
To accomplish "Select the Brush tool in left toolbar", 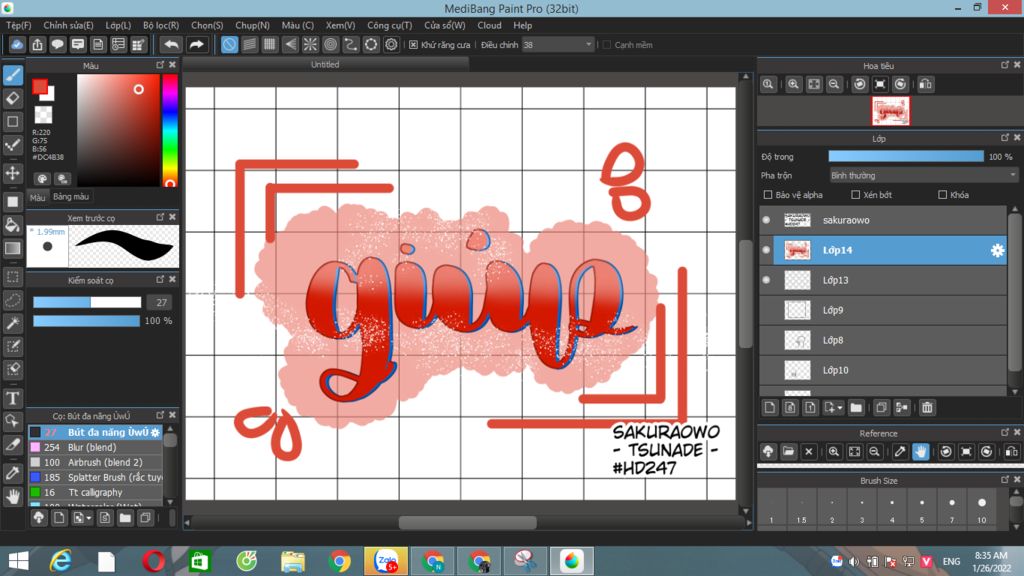I will pos(13,75).
